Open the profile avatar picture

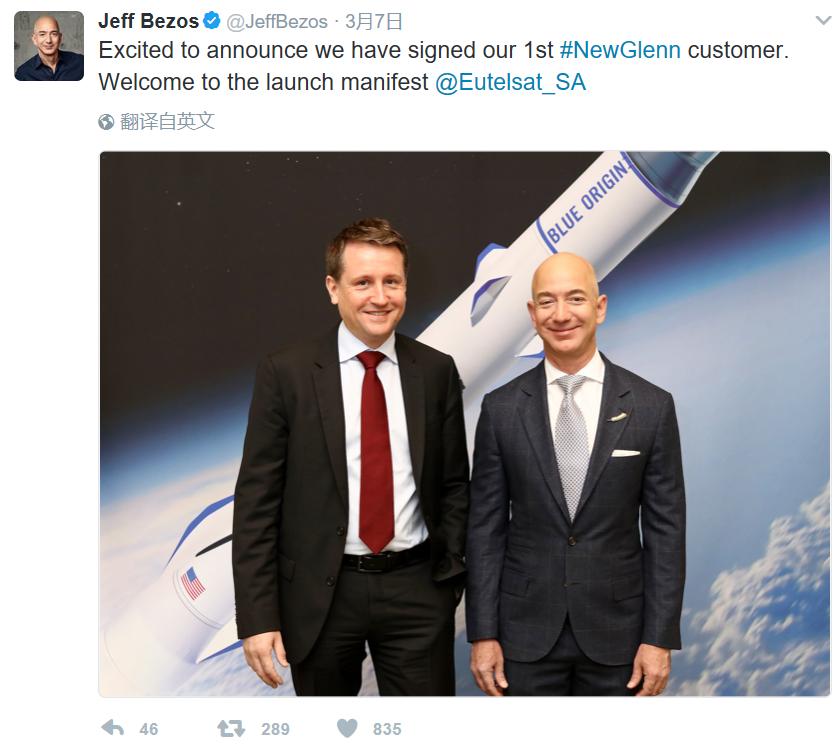pyautogui.click(x=49, y=46)
